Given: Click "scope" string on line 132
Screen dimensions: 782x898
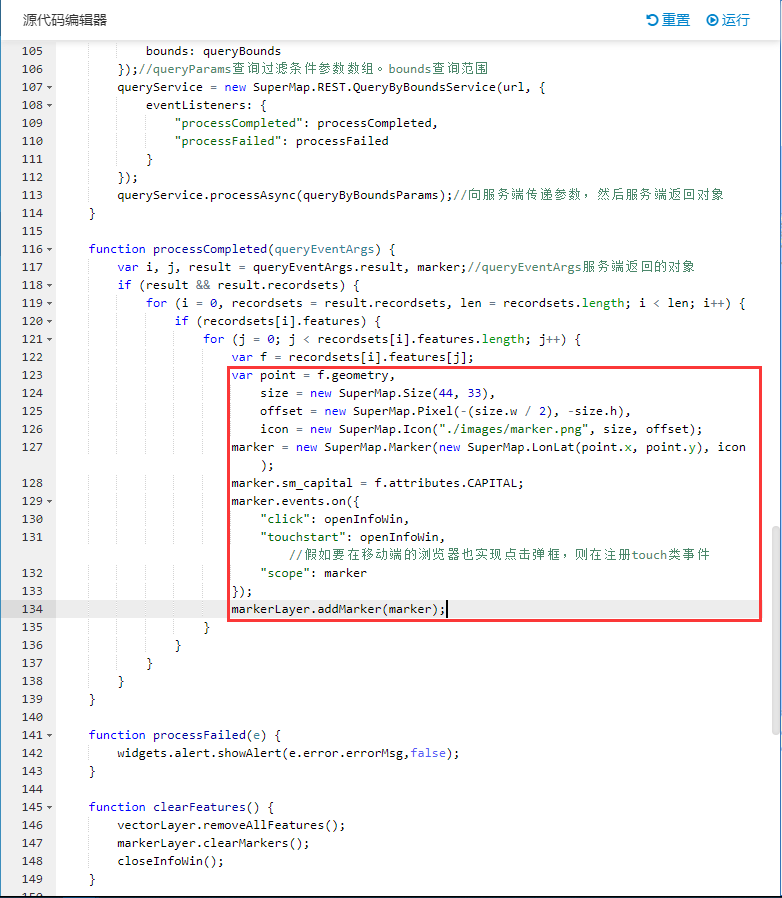Looking at the screenshot, I should [x=285, y=573].
